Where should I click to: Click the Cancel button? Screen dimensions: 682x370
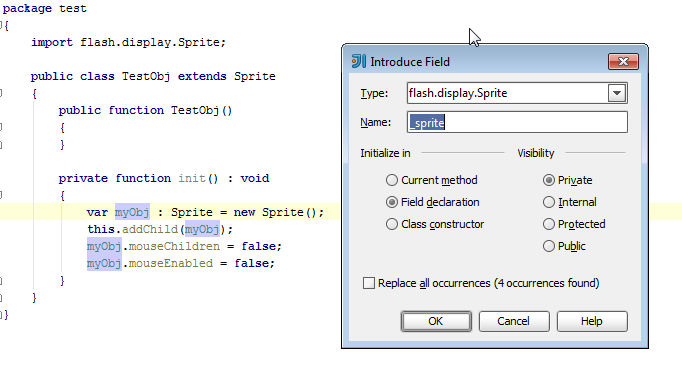click(514, 321)
